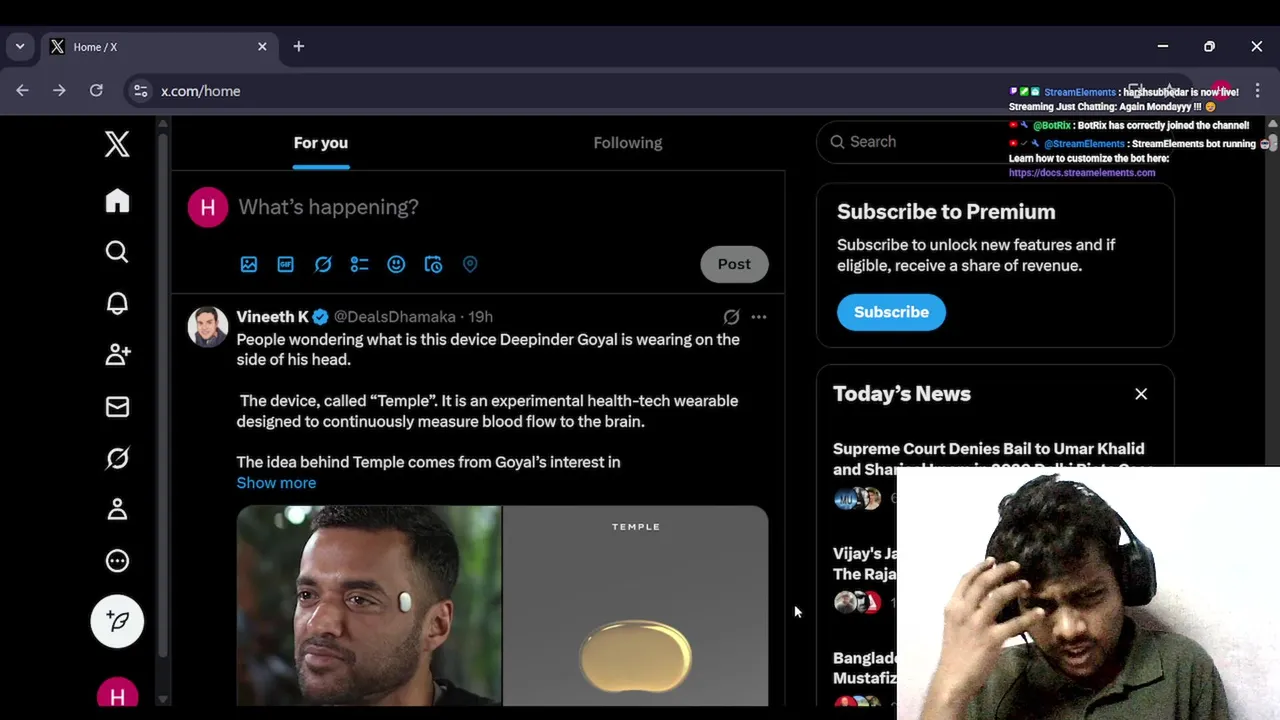Open Profile person icon in sidebar
The height and width of the screenshot is (720, 1280).
pyautogui.click(x=117, y=509)
